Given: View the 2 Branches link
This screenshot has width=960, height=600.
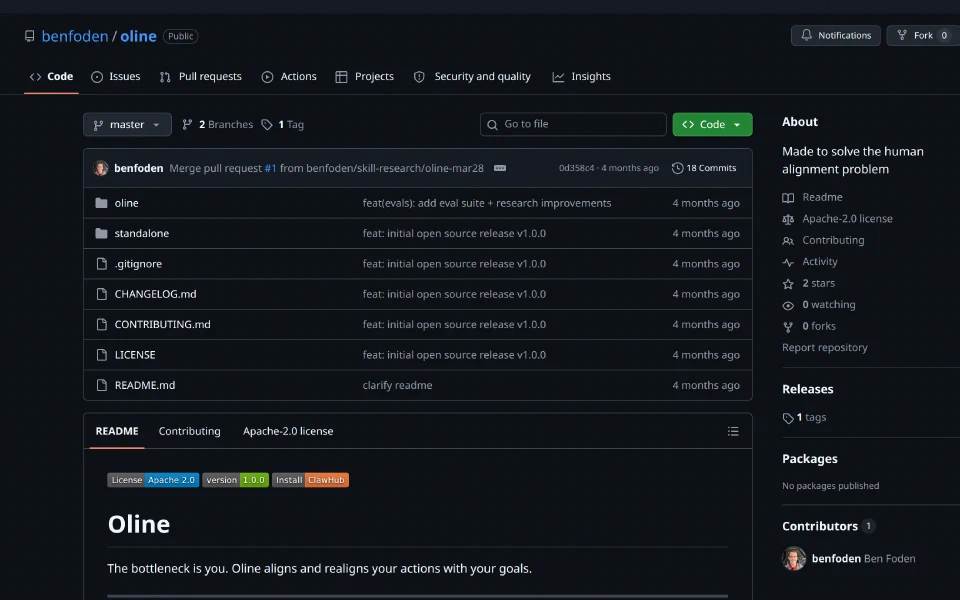Looking at the screenshot, I should point(217,124).
